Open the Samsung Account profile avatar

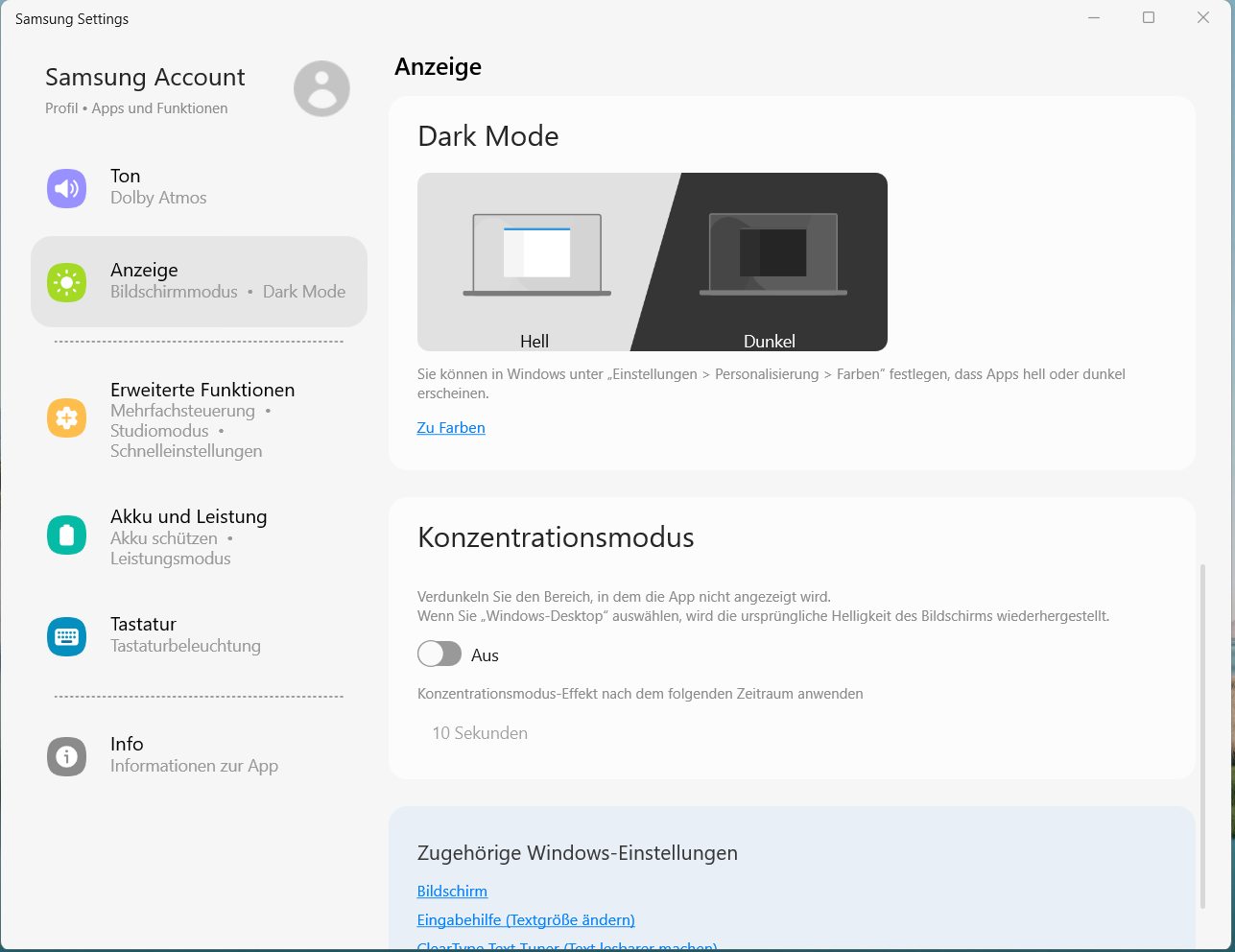321,88
